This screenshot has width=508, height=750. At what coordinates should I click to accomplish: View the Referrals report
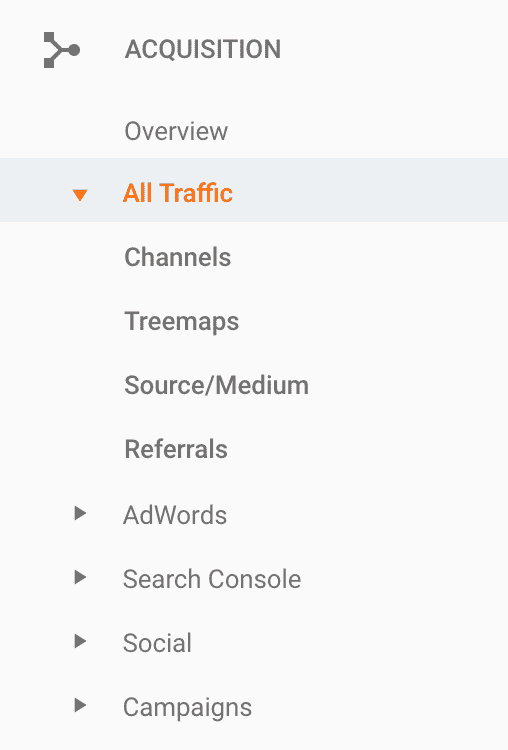click(x=176, y=449)
